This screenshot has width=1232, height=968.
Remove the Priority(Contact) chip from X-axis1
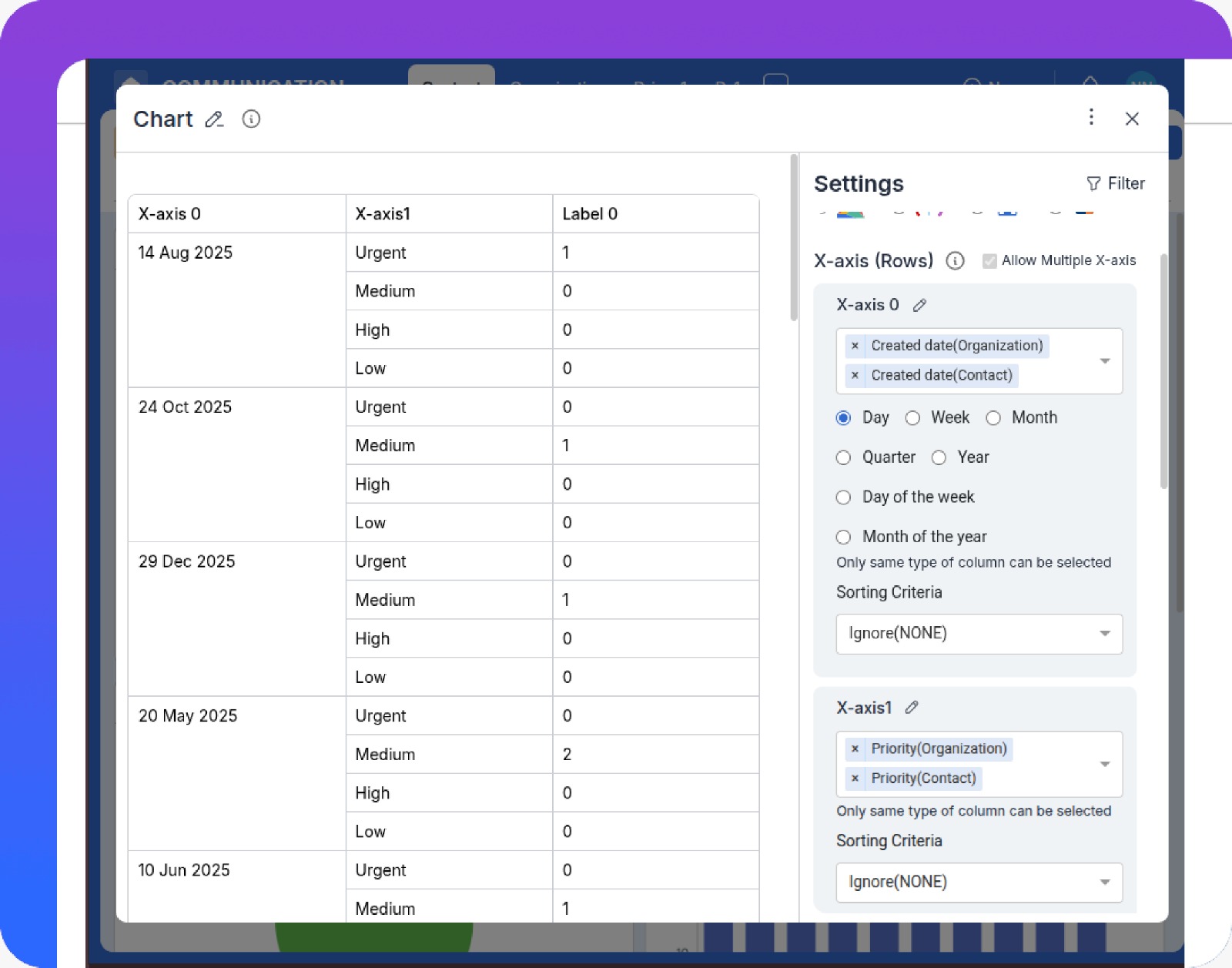855,779
